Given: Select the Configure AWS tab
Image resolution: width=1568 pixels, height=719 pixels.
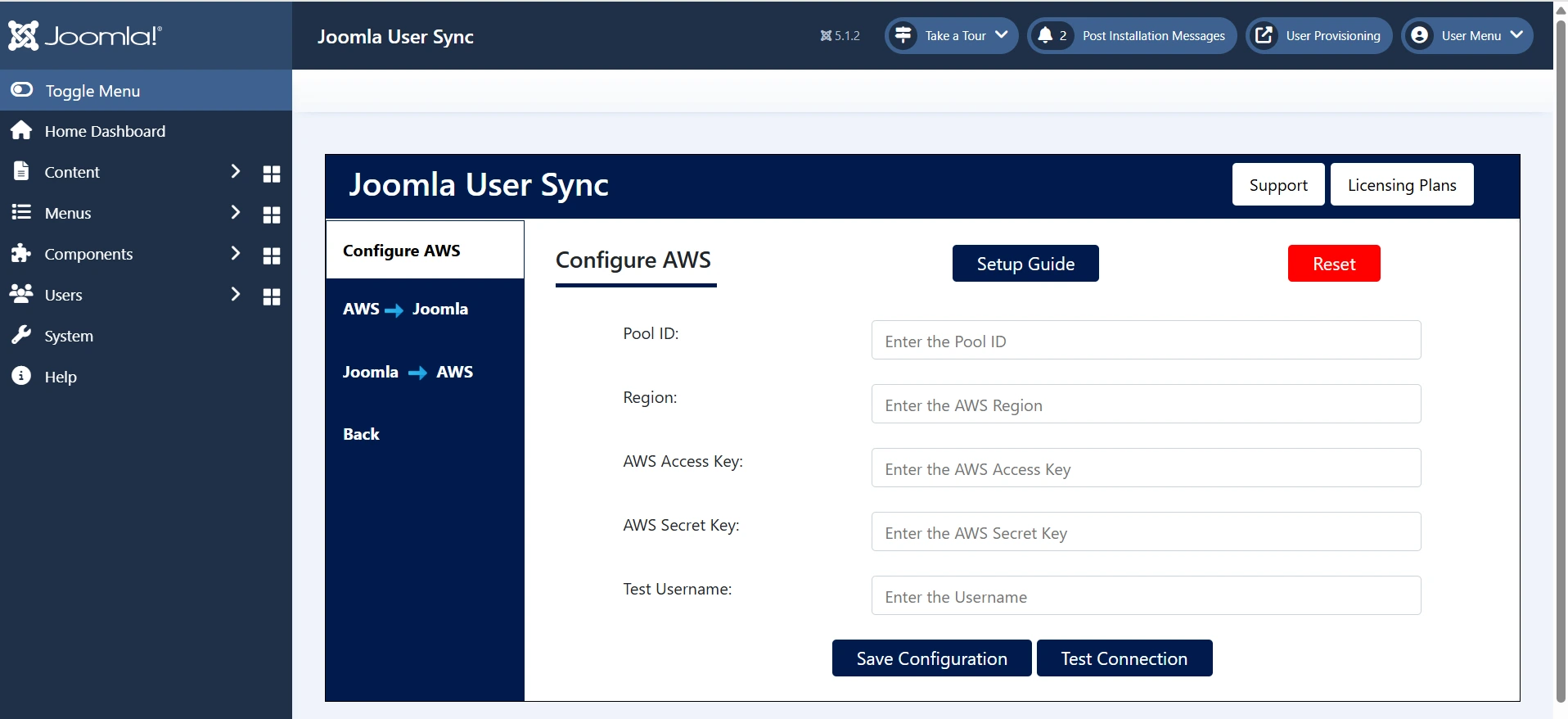Looking at the screenshot, I should (x=425, y=250).
